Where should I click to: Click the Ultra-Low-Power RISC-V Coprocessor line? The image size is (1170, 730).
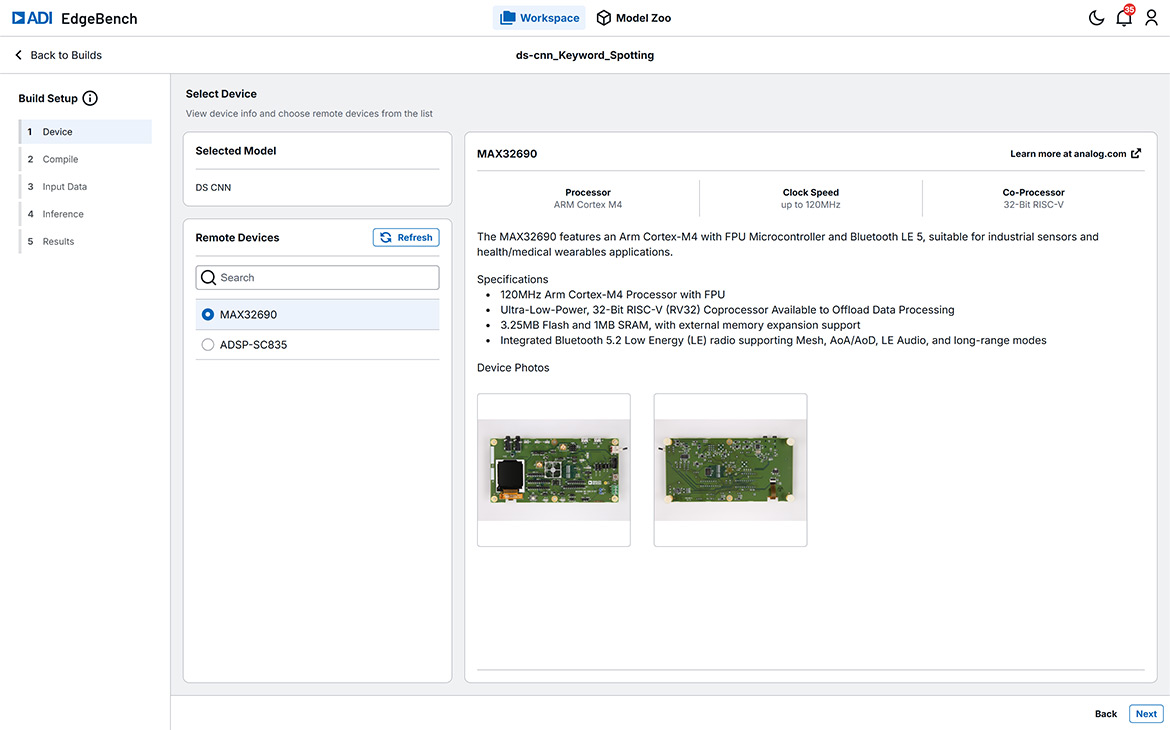point(728,310)
